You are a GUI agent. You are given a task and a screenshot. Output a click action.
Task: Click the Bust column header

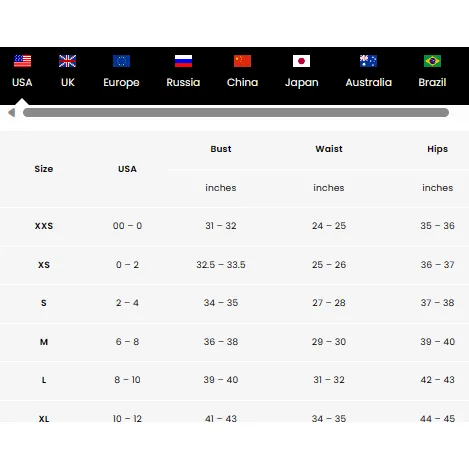pos(221,149)
